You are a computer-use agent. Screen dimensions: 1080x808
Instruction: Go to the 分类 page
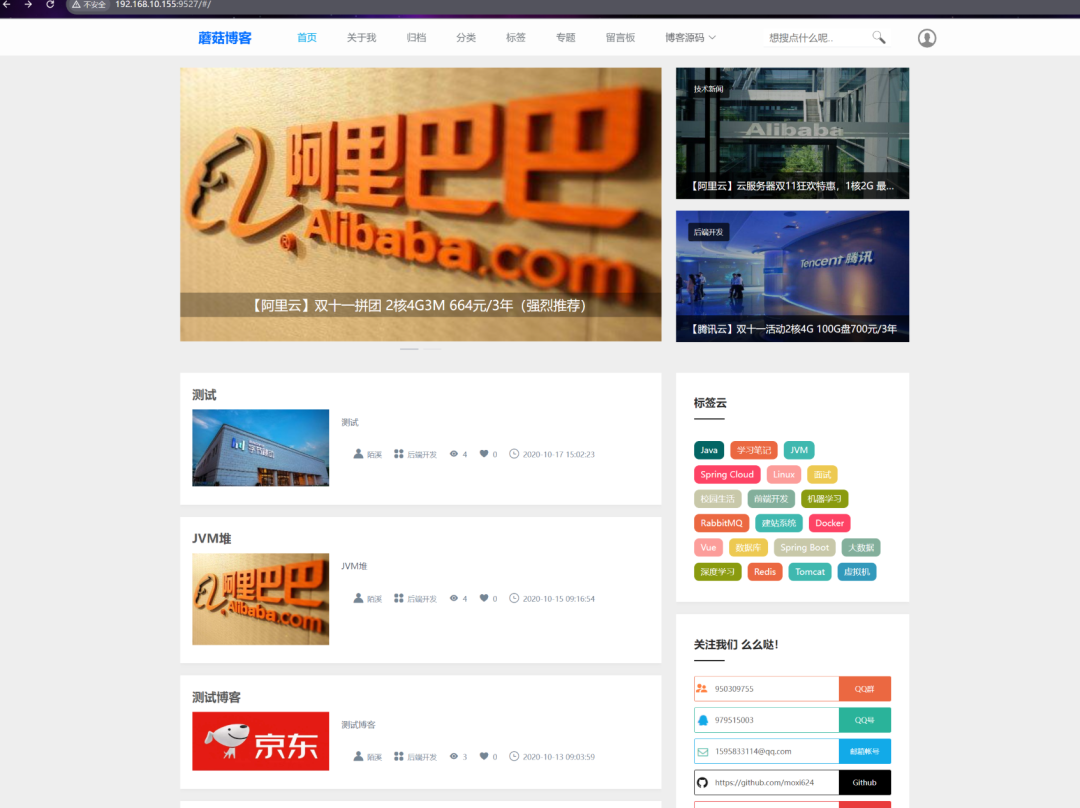(466, 38)
